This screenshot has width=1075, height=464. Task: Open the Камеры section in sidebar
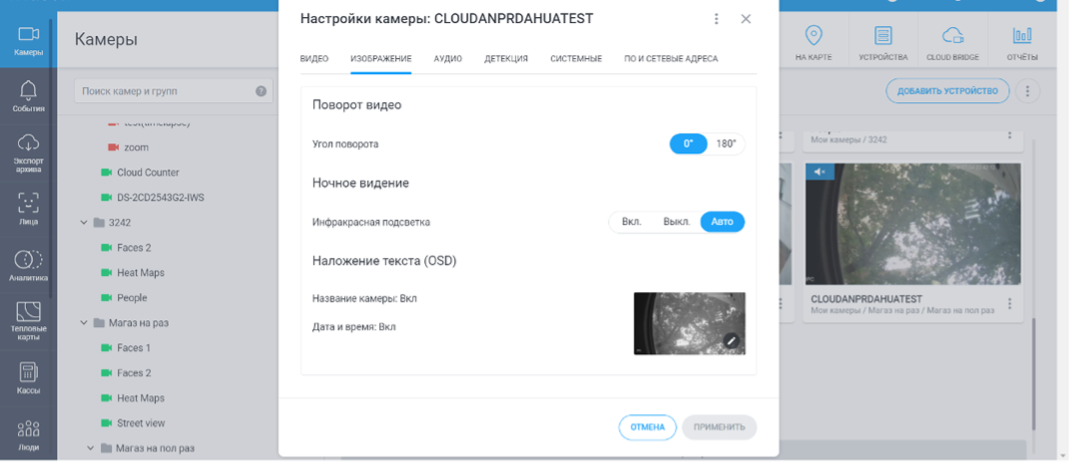click(28, 40)
